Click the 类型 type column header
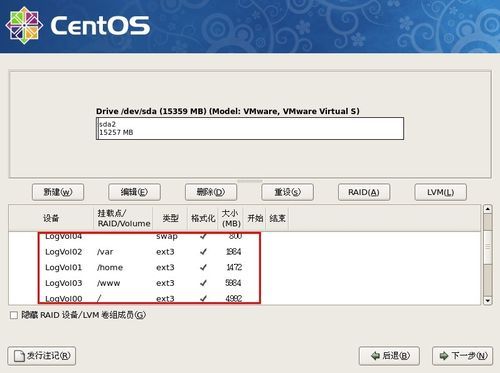This screenshot has height=373, width=500. (170, 218)
